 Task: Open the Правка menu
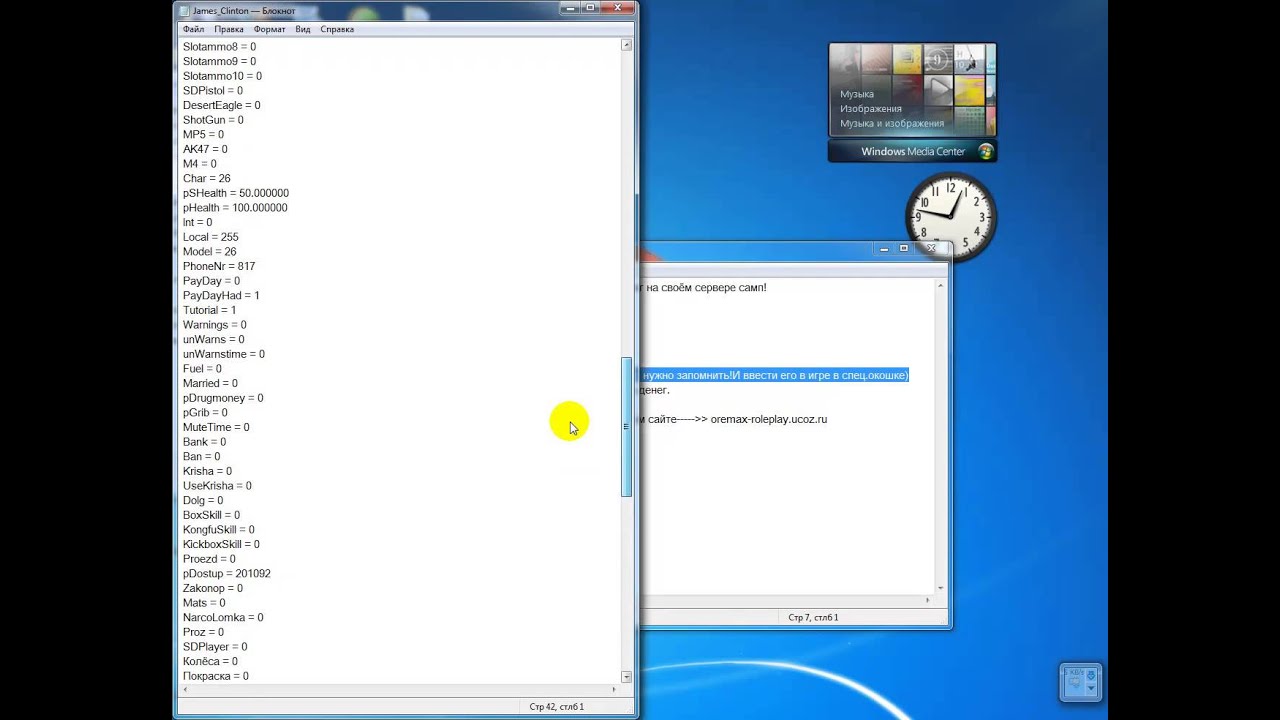coord(229,29)
